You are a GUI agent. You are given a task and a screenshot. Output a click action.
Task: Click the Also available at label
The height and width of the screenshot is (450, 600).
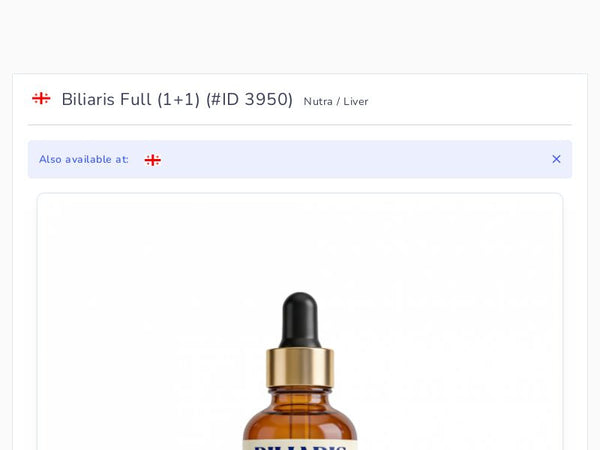click(84, 160)
